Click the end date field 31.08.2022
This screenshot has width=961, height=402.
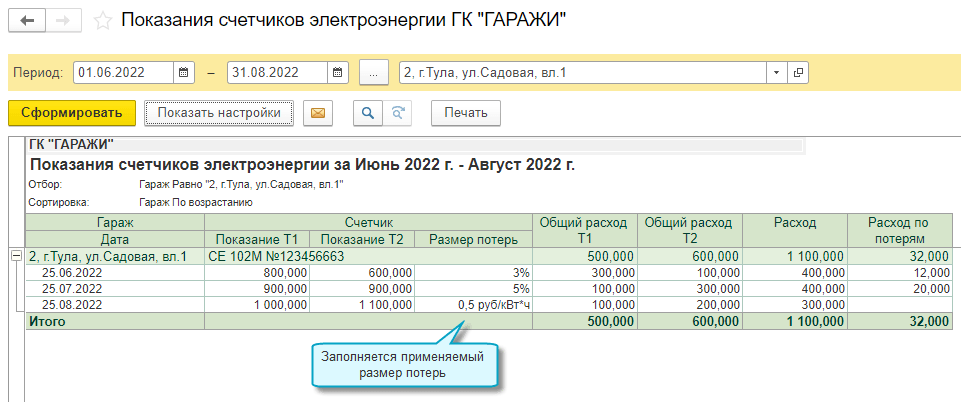(278, 72)
